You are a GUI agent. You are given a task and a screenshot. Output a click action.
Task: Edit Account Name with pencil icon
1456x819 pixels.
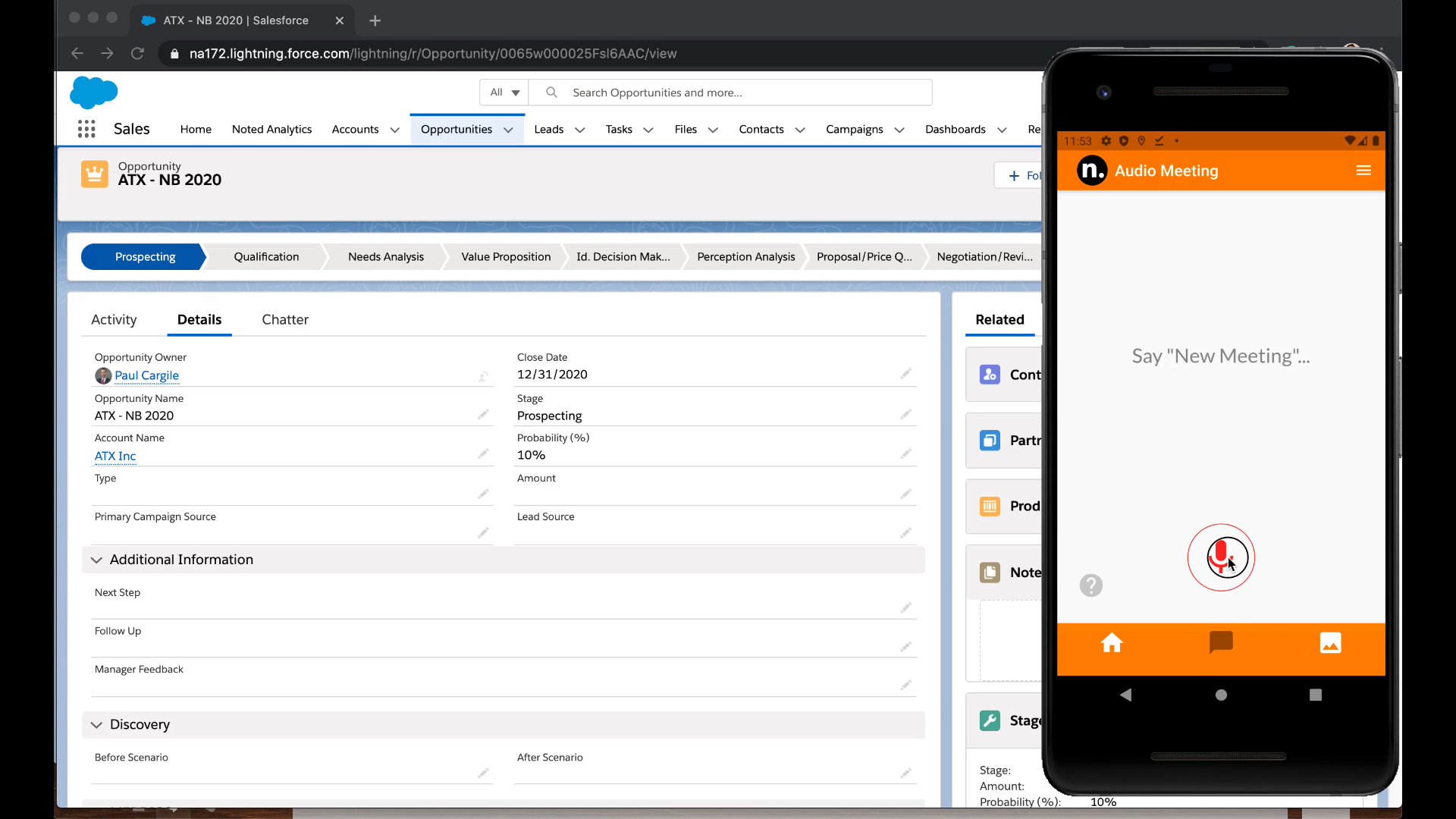pos(483,454)
